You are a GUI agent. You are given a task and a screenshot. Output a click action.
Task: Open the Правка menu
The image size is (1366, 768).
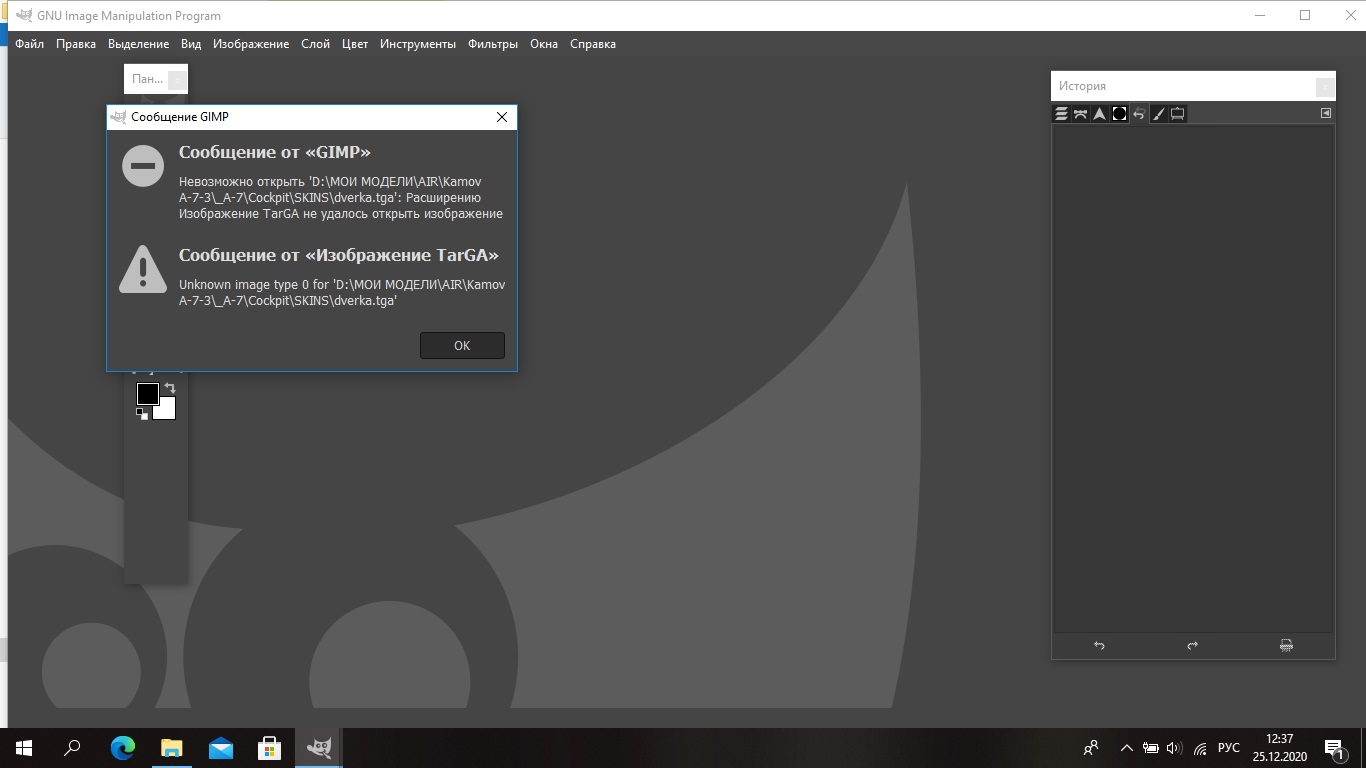(x=76, y=44)
